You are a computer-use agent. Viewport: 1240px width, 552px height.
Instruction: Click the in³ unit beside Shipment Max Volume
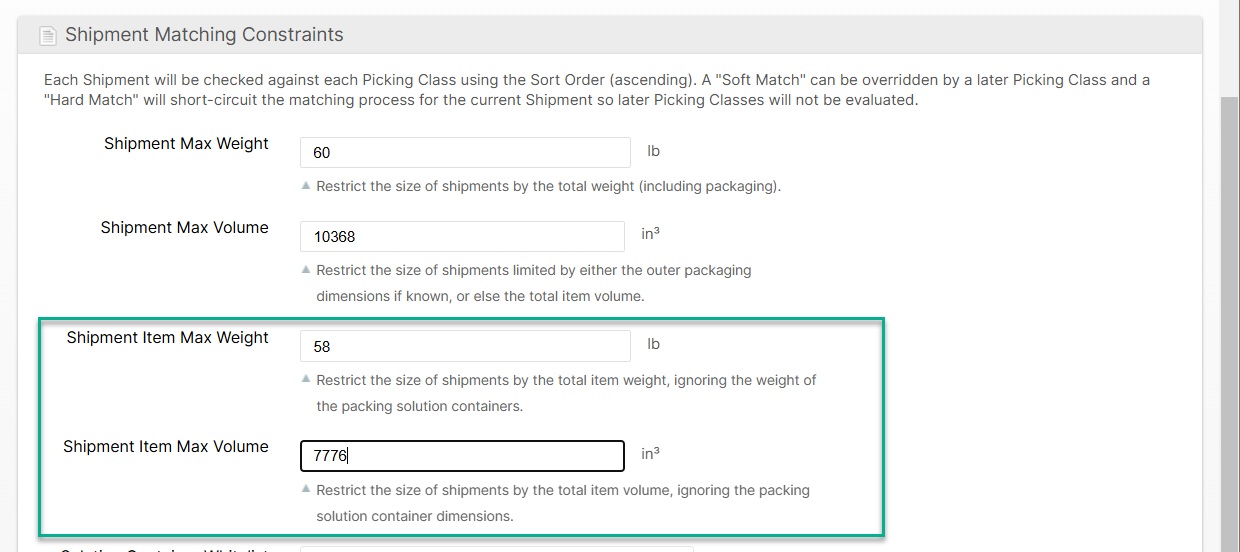(x=650, y=235)
